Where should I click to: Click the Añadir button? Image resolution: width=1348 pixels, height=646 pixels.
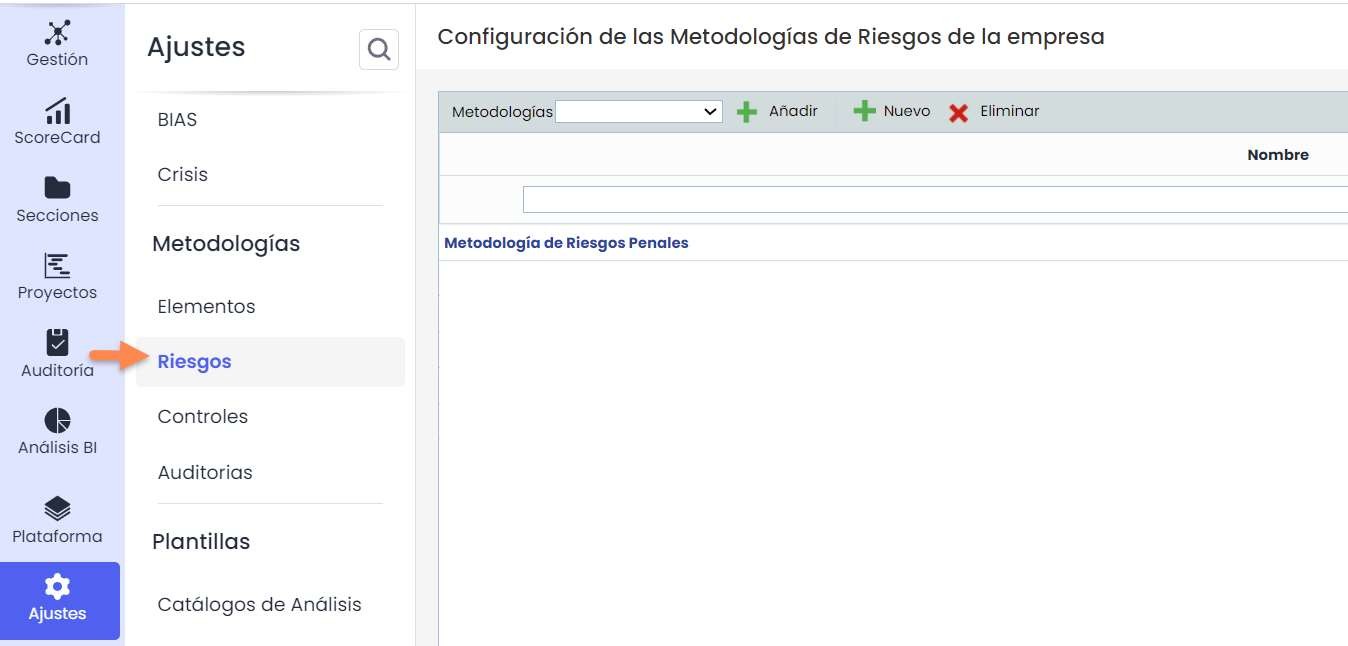coord(778,112)
